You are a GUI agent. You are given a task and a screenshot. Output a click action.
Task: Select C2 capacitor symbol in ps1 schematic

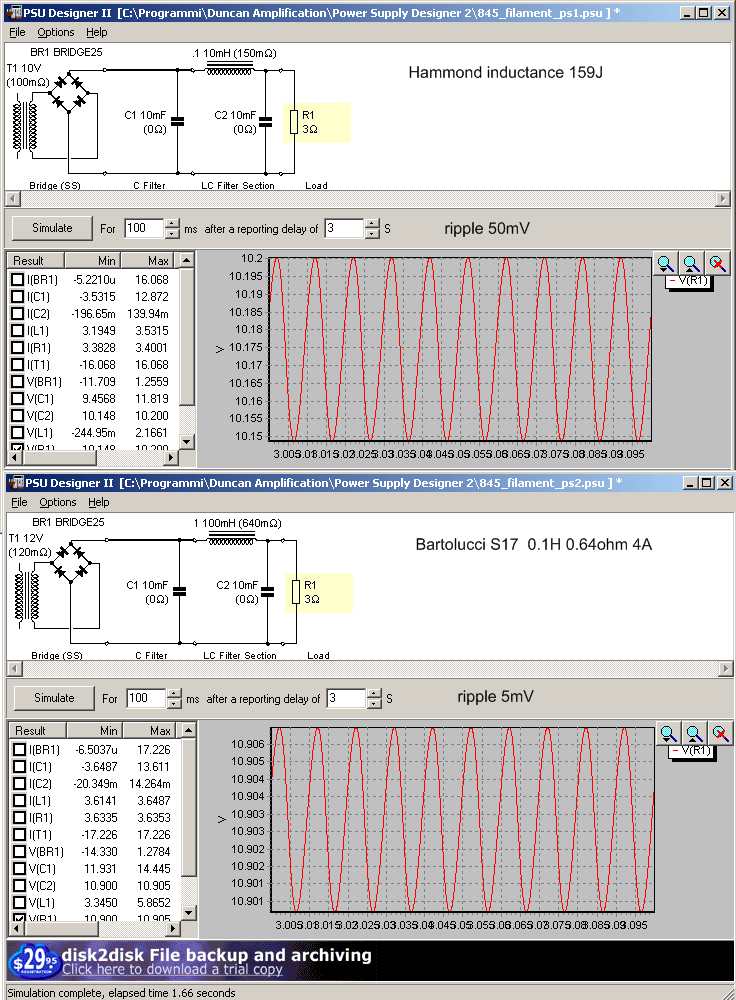(266, 121)
